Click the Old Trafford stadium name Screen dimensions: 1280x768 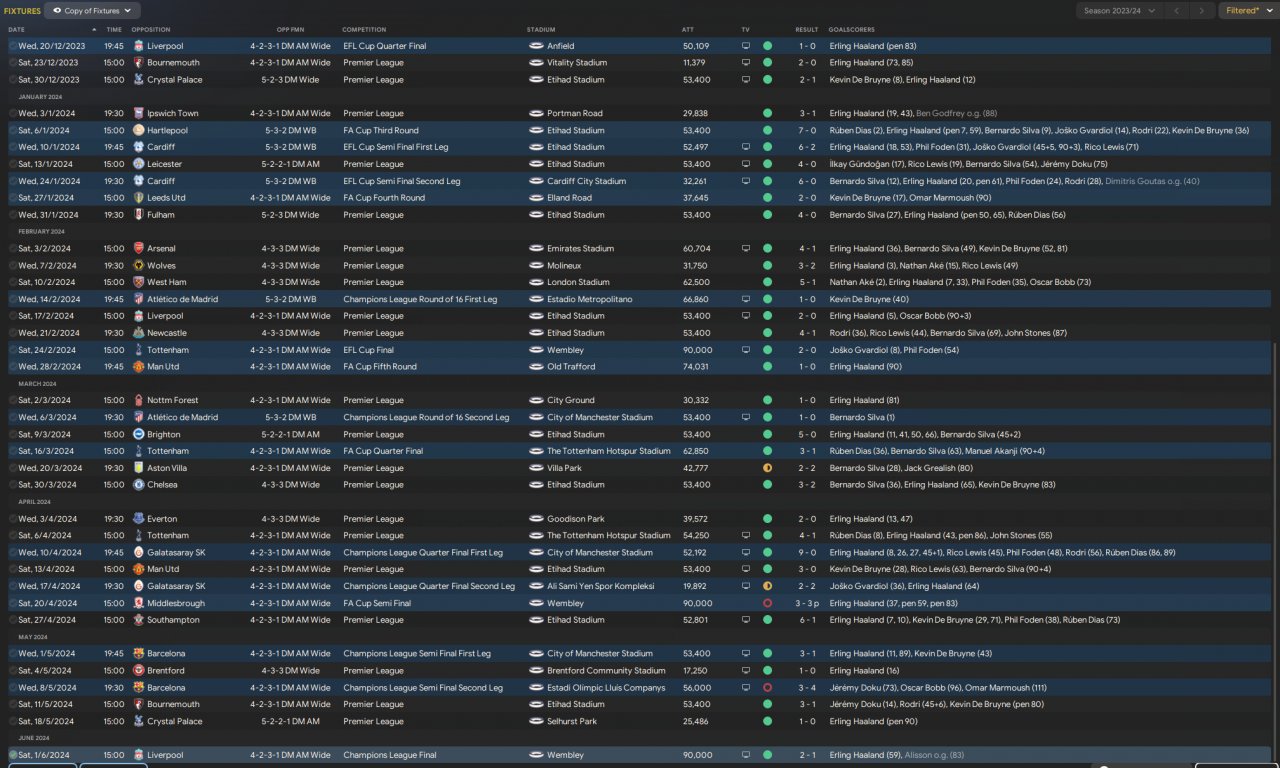click(570, 367)
